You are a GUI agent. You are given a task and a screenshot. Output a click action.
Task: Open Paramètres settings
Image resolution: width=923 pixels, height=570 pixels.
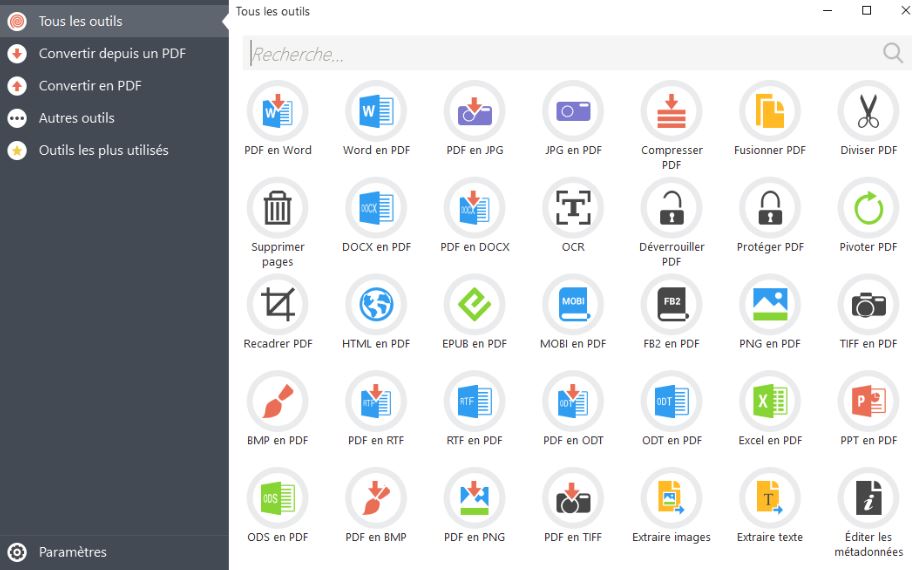[x=114, y=552]
